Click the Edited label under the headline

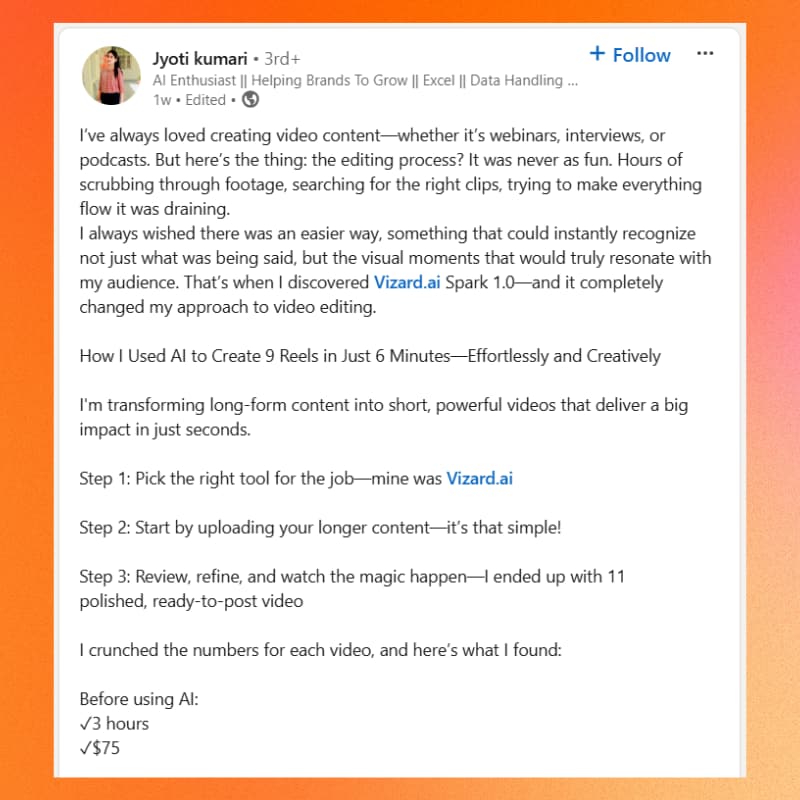(x=205, y=99)
